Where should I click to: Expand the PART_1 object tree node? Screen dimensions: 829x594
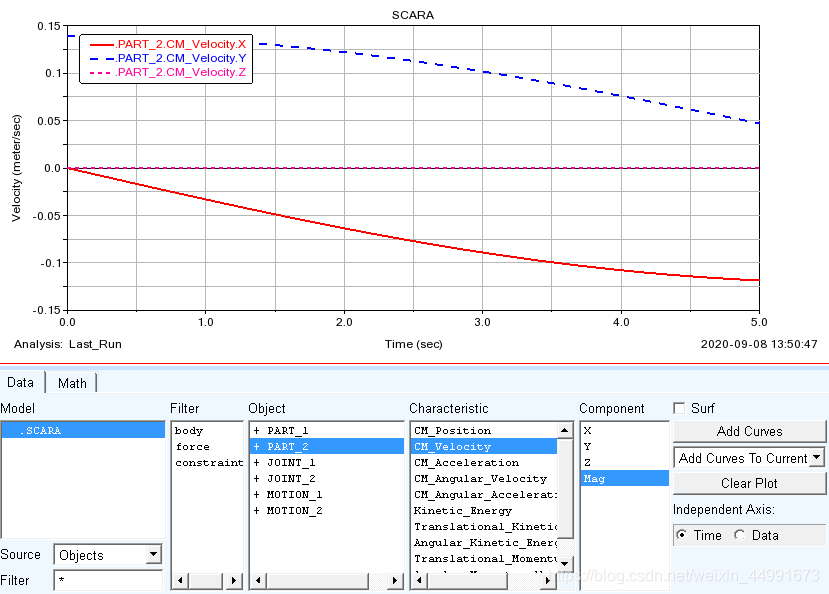(257, 431)
